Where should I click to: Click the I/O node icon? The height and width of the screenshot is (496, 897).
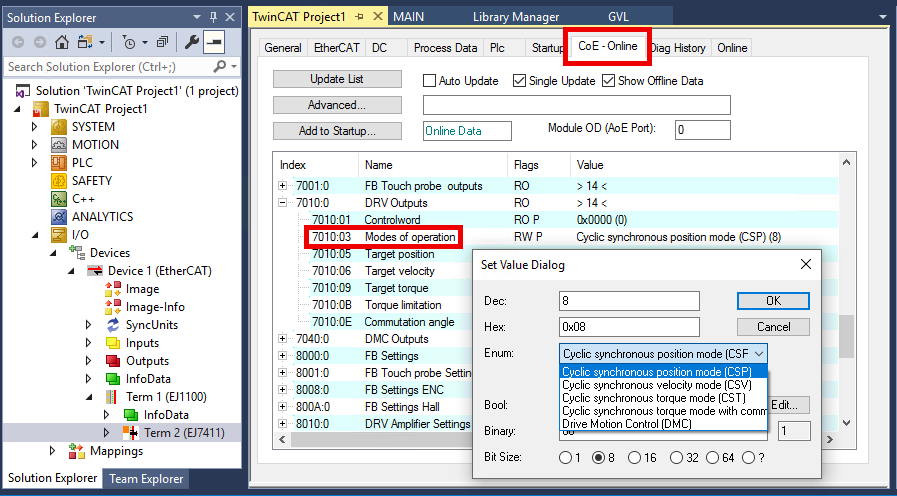pyautogui.click(x=59, y=235)
